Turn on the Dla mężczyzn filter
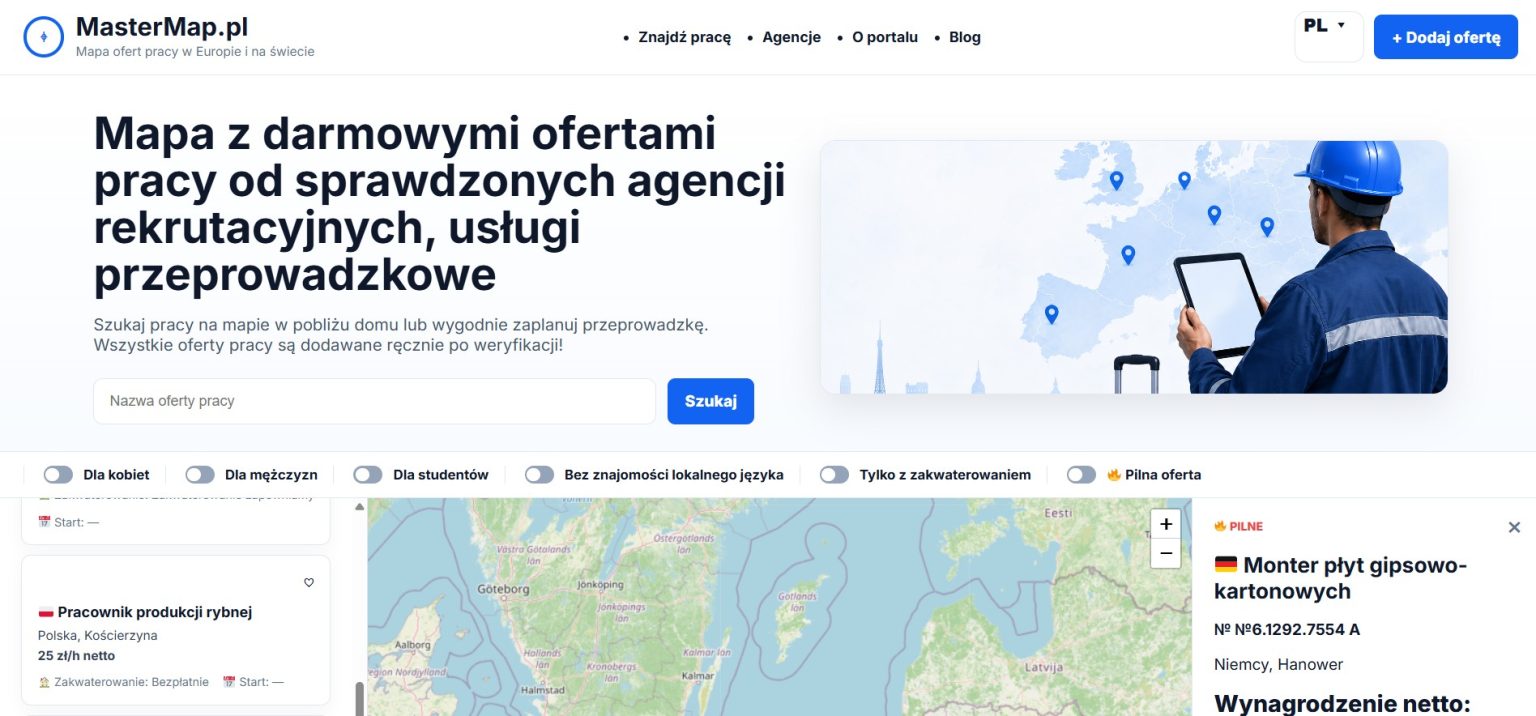This screenshot has height=716, width=1536. pos(200,475)
